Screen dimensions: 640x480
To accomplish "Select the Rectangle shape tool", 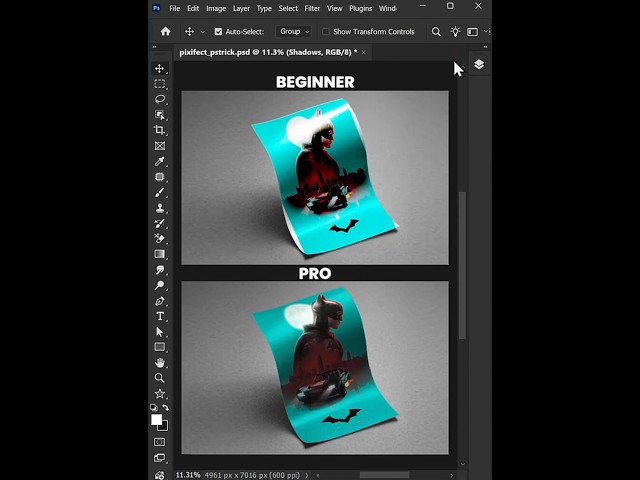I will tap(160, 347).
